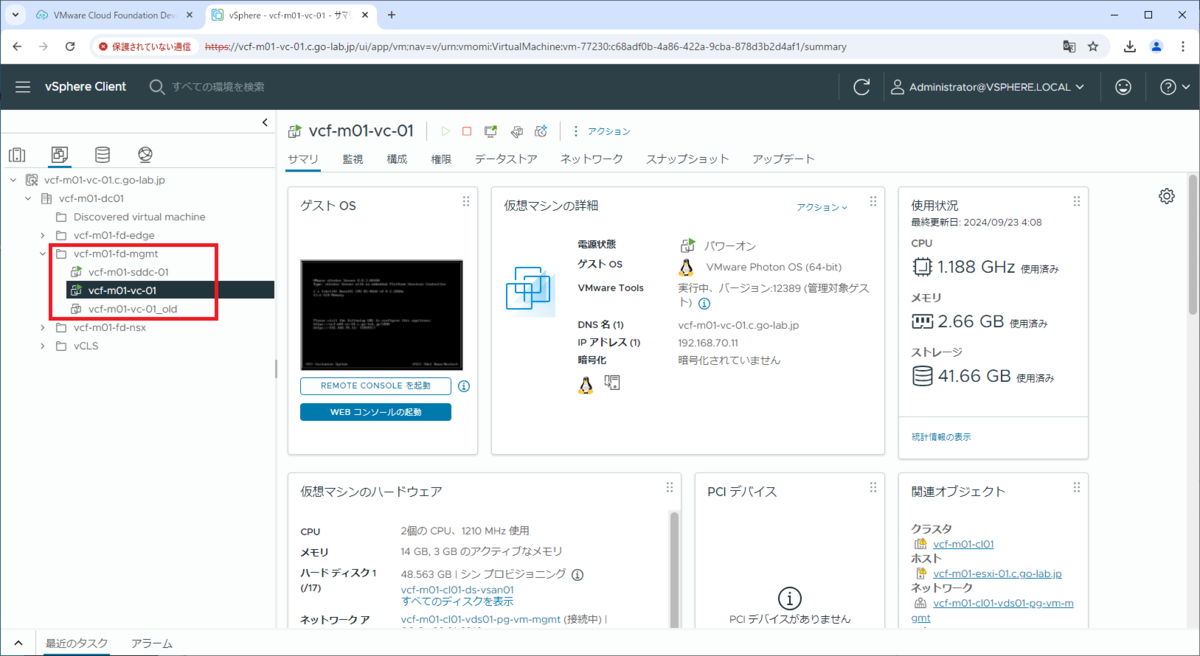Image resolution: width=1200 pixels, height=656 pixels.
Task: Collapse the vcf-m01-fd-mgmt folder
Action: coord(43,253)
